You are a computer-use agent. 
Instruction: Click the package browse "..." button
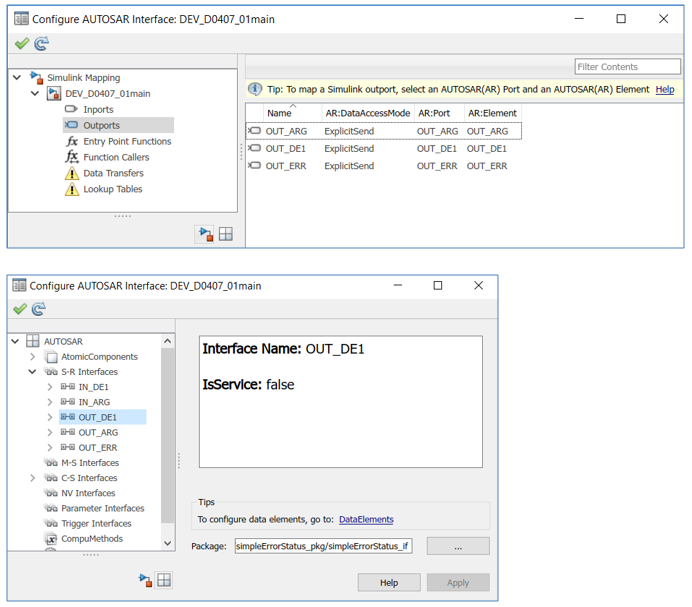pos(458,547)
